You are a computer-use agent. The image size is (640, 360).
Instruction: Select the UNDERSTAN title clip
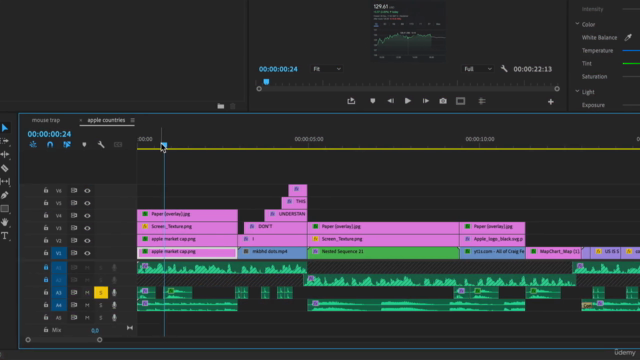point(286,215)
